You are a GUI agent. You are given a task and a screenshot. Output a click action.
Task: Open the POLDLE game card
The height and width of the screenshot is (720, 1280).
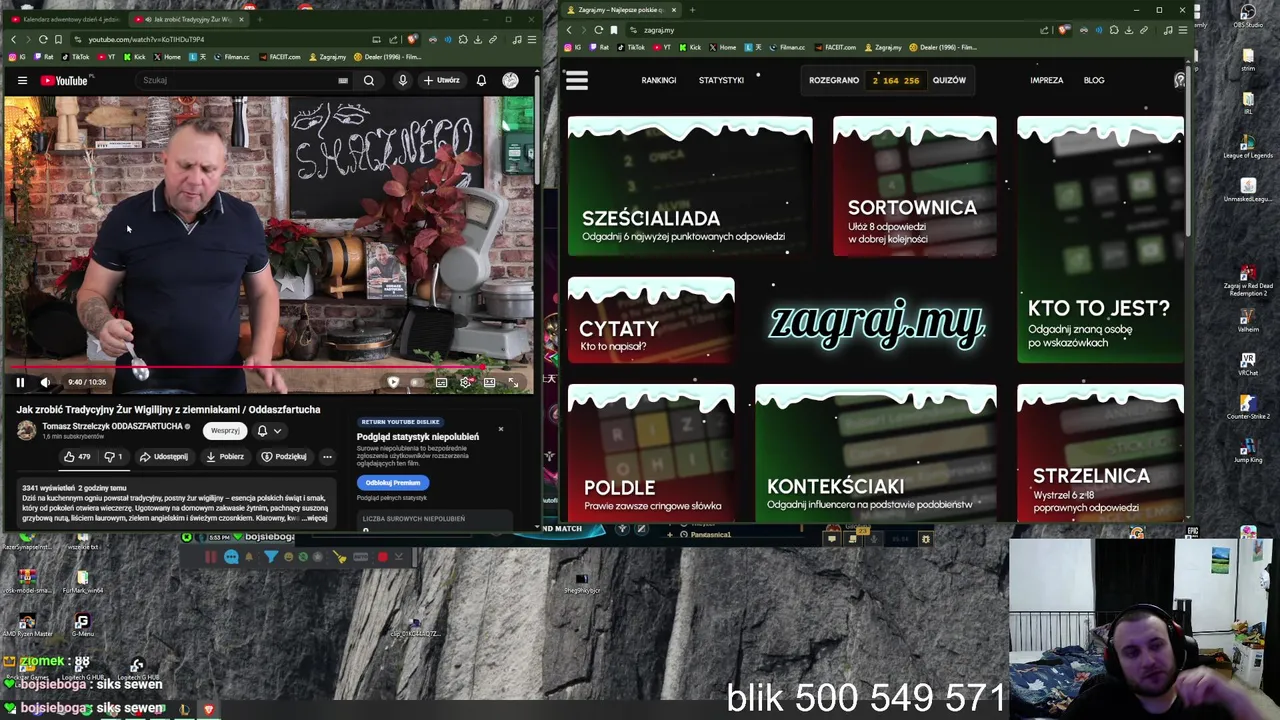pyautogui.click(x=651, y=453)
